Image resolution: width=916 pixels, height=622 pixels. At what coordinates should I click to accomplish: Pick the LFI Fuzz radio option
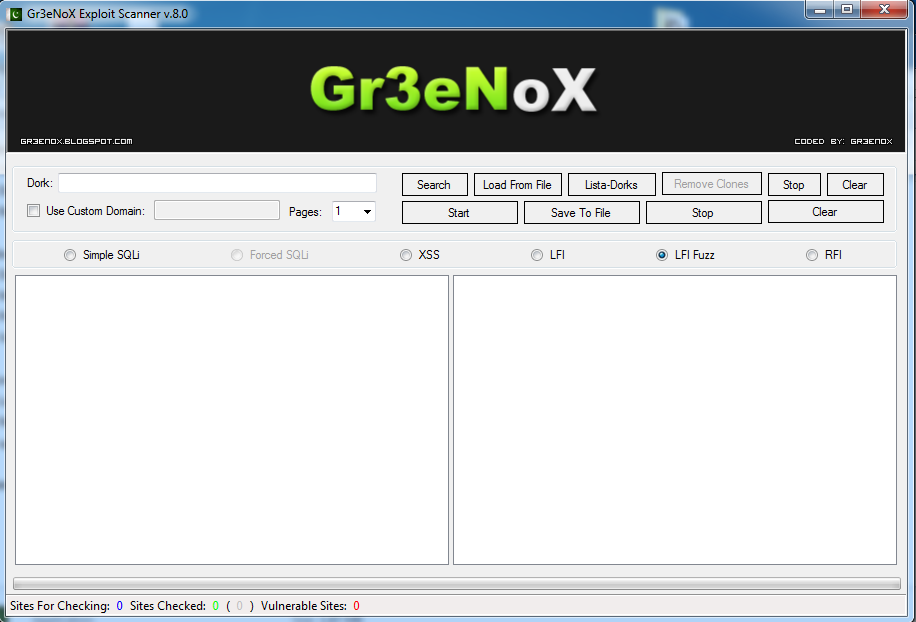click(662, 255)
